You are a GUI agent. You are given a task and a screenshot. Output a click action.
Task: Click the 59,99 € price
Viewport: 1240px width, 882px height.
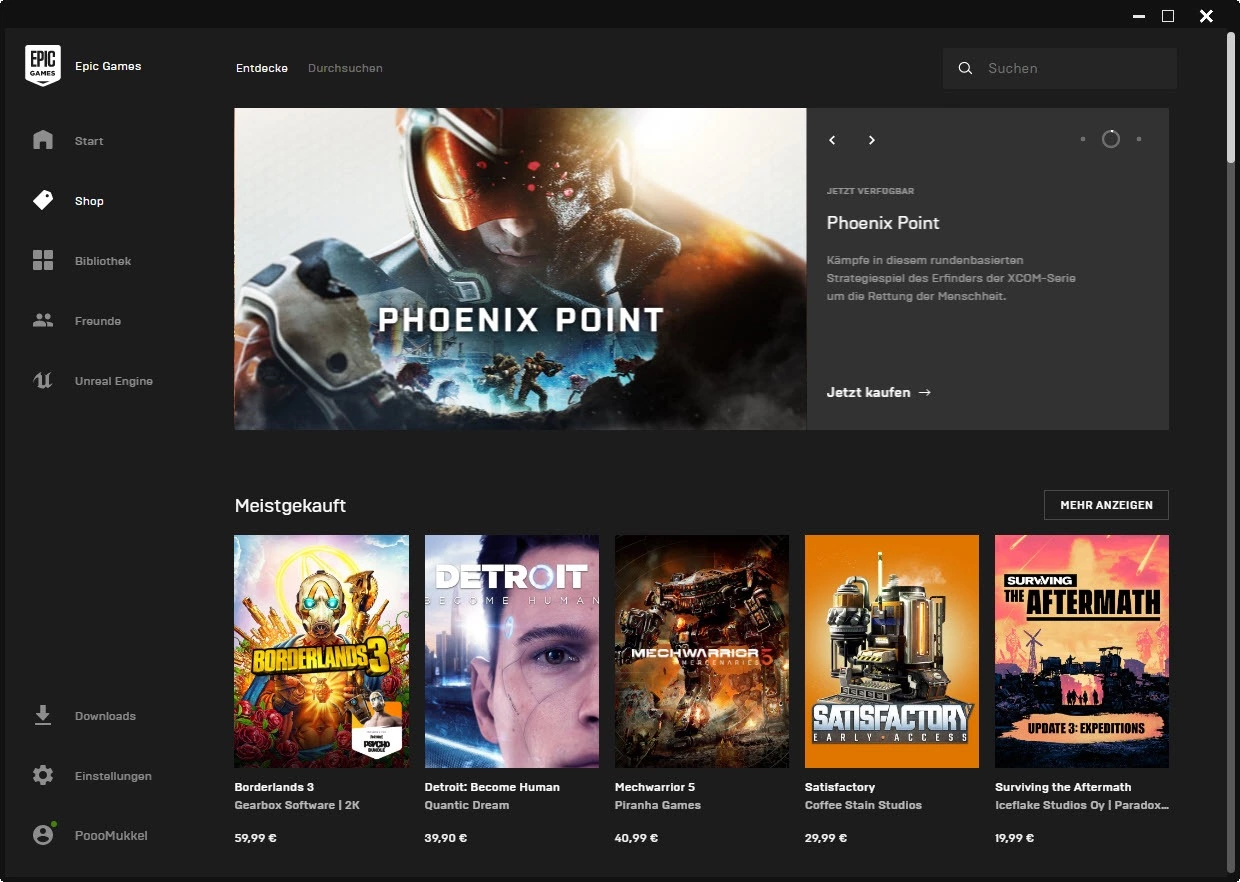coord(253,838)
